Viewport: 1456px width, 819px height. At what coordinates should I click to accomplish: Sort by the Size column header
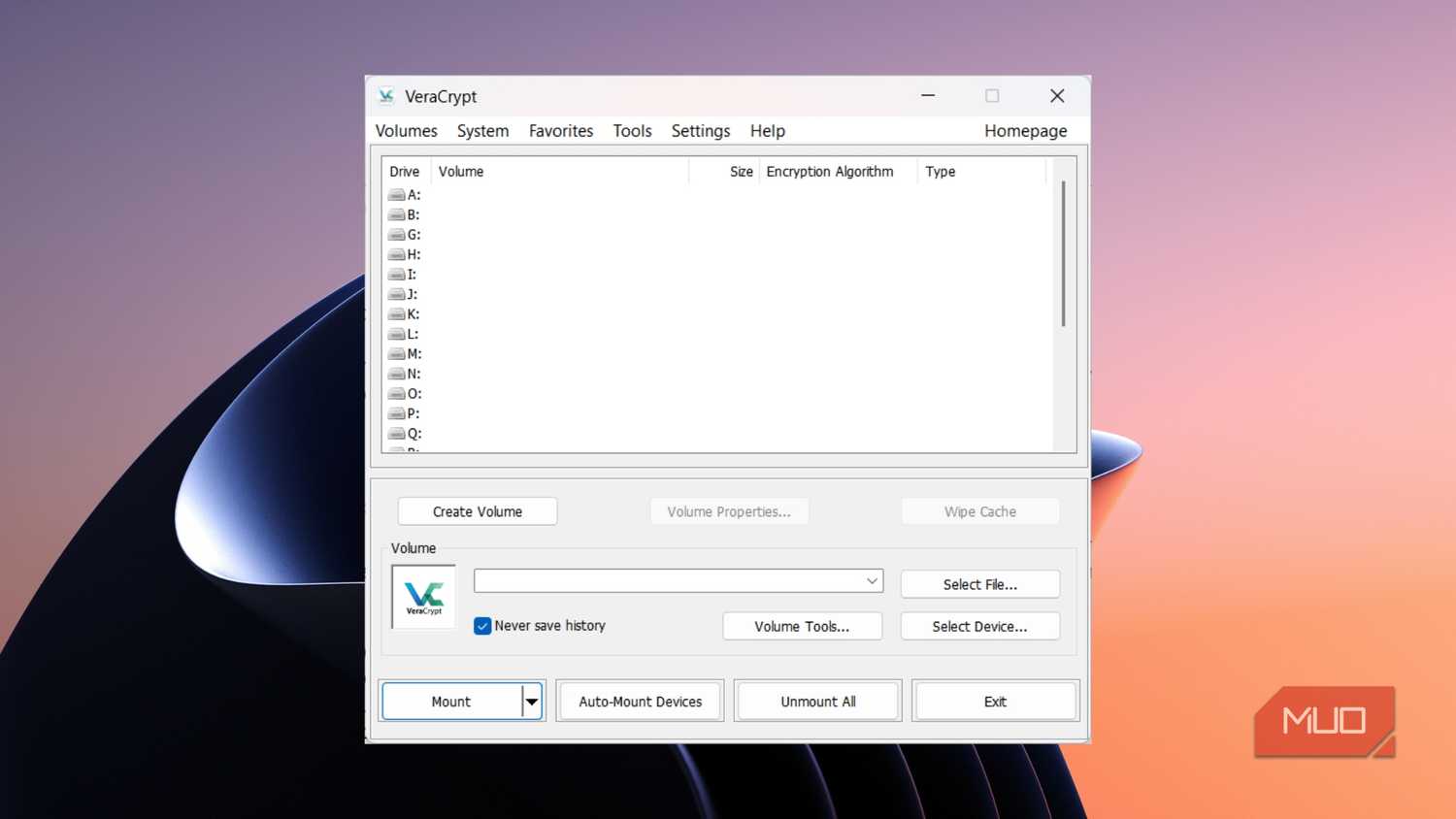click(x=725, y=172)
